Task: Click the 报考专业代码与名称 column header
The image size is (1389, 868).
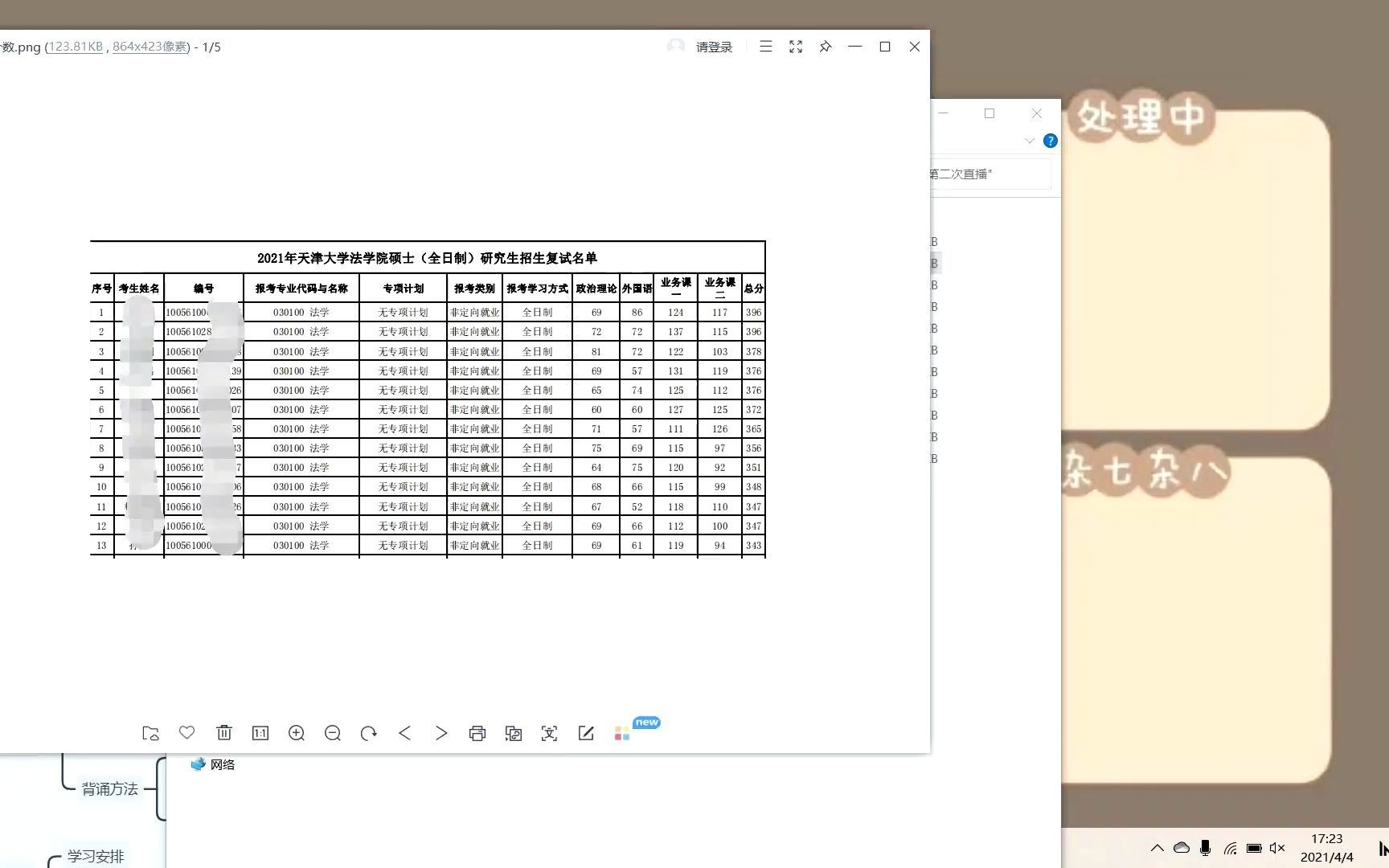Action: (301, 289)
